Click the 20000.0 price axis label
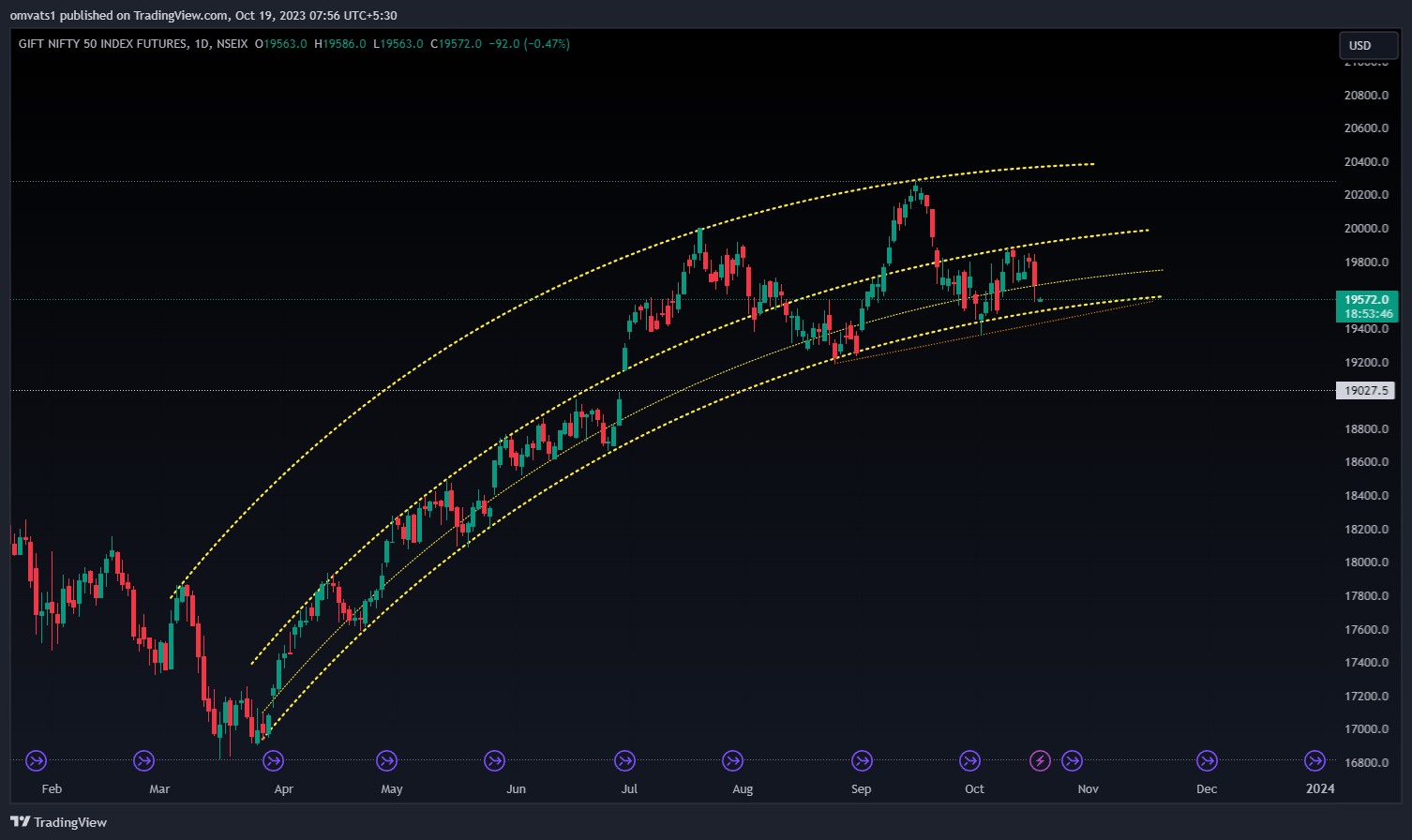 pos(1366,228)
